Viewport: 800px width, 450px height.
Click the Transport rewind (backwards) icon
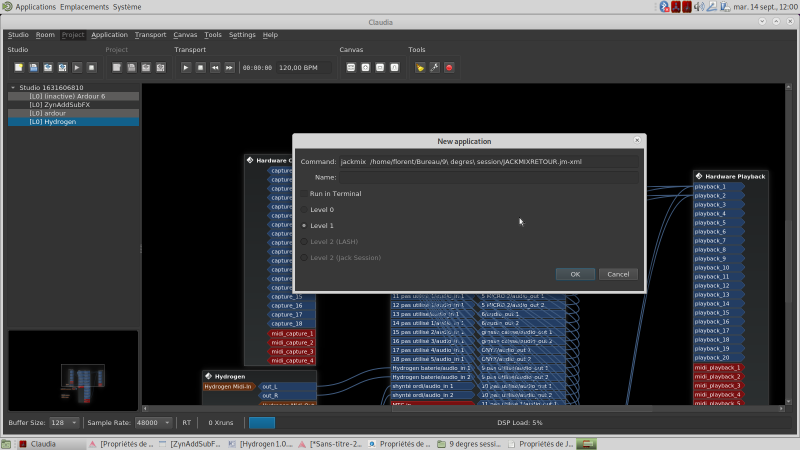(215, 67)
